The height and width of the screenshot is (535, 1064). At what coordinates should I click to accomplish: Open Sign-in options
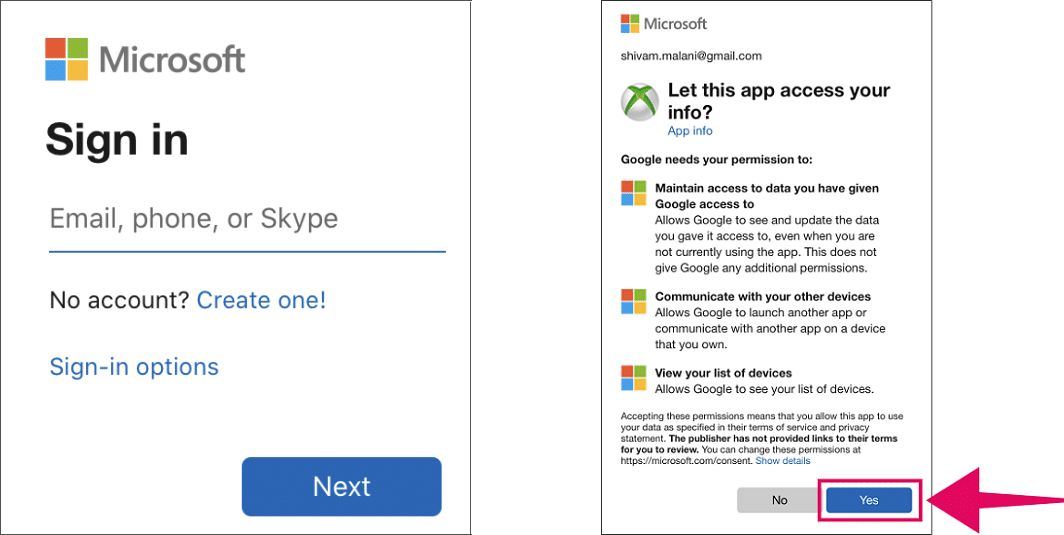[x=134, y=367]
